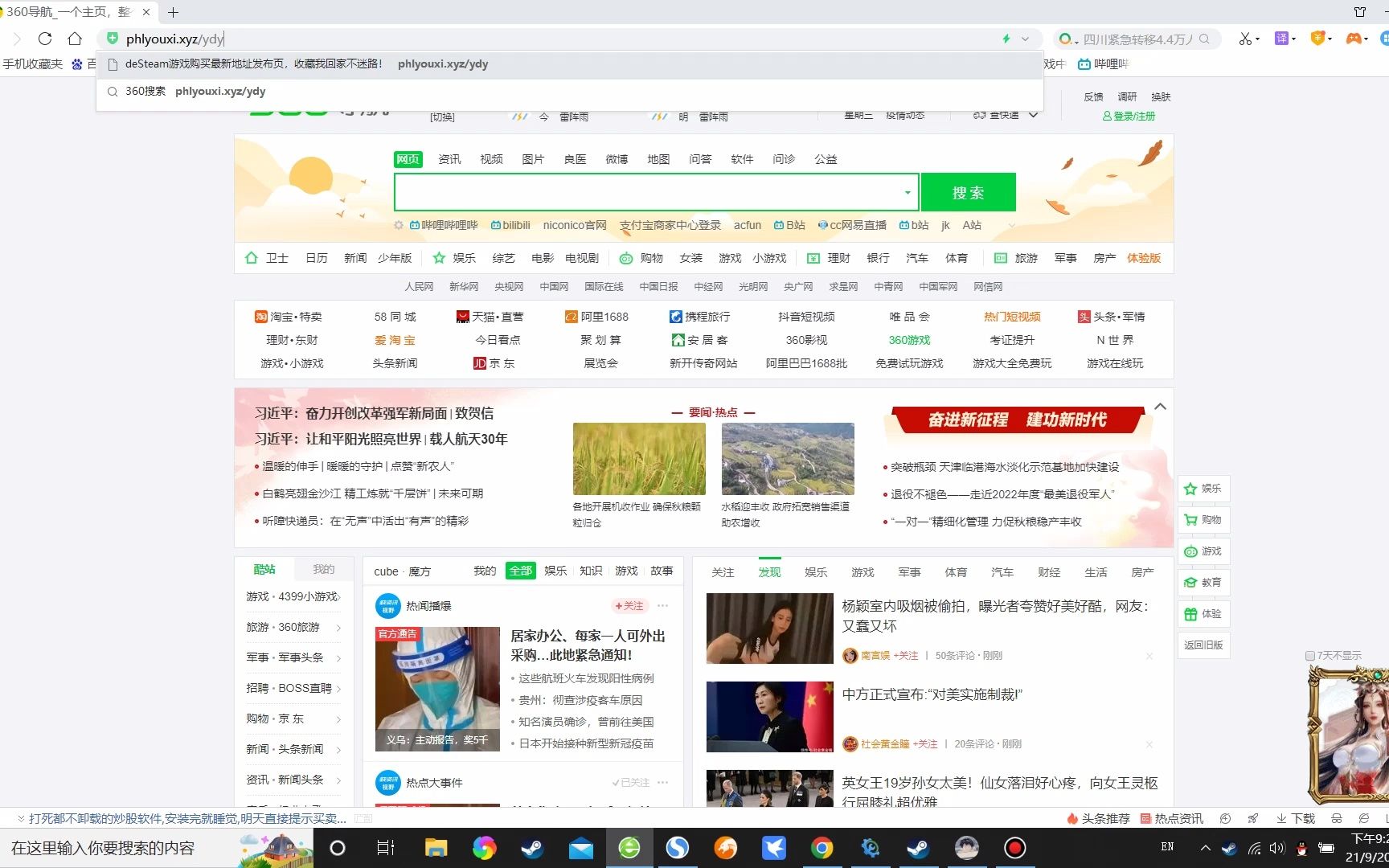Open File Explorer from the Windows taskbar
Viewport: 1389px width, 868px height.
[436, 848]
